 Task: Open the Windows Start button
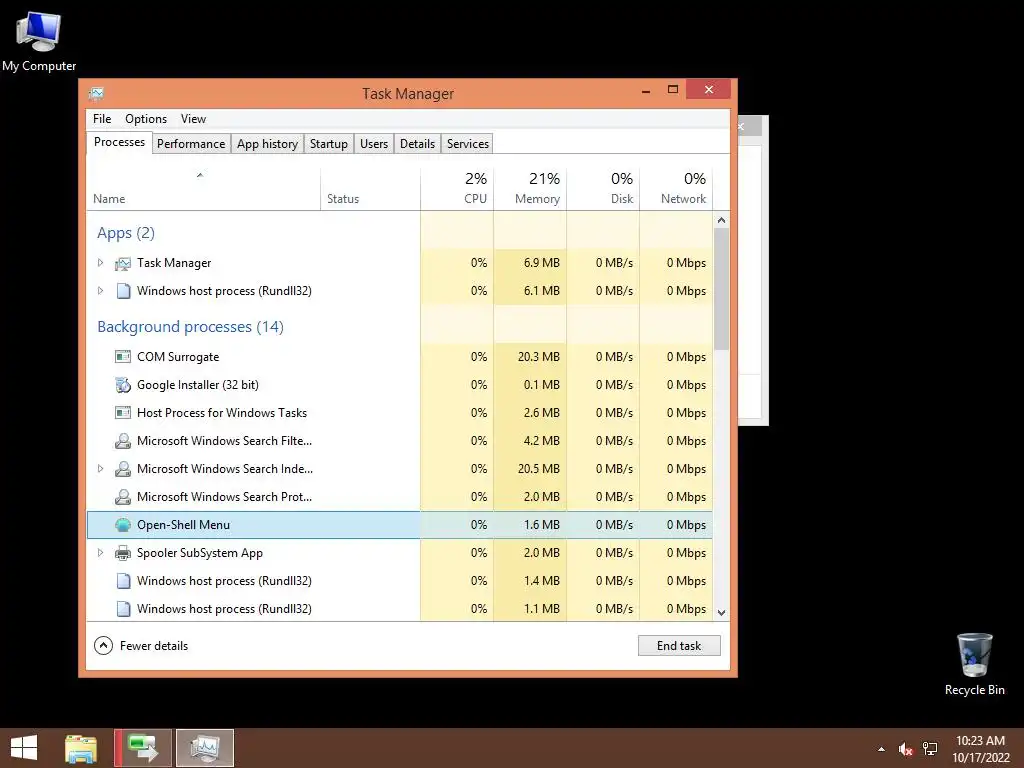pos(24,748)
